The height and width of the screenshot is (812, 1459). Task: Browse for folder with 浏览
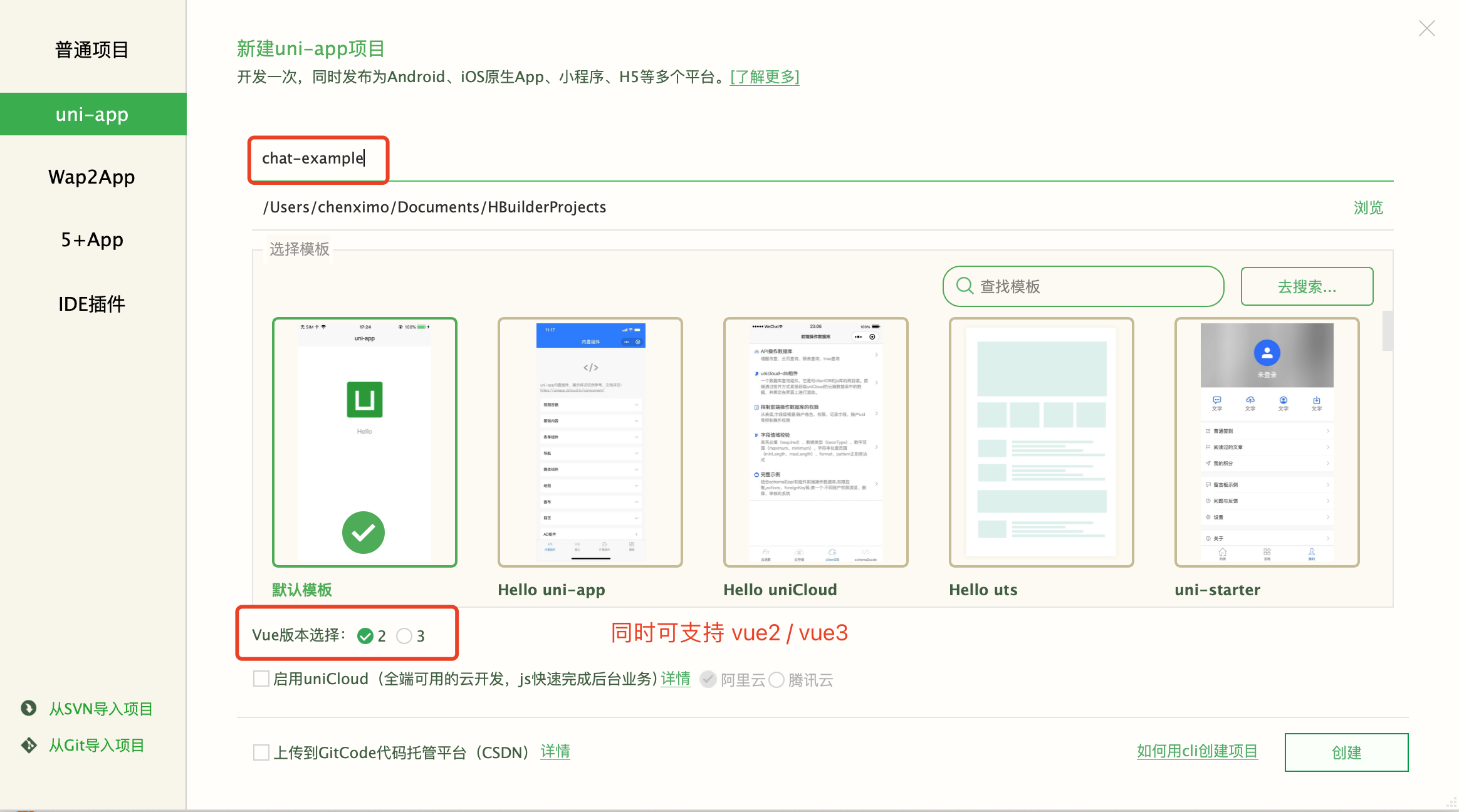1368,207
